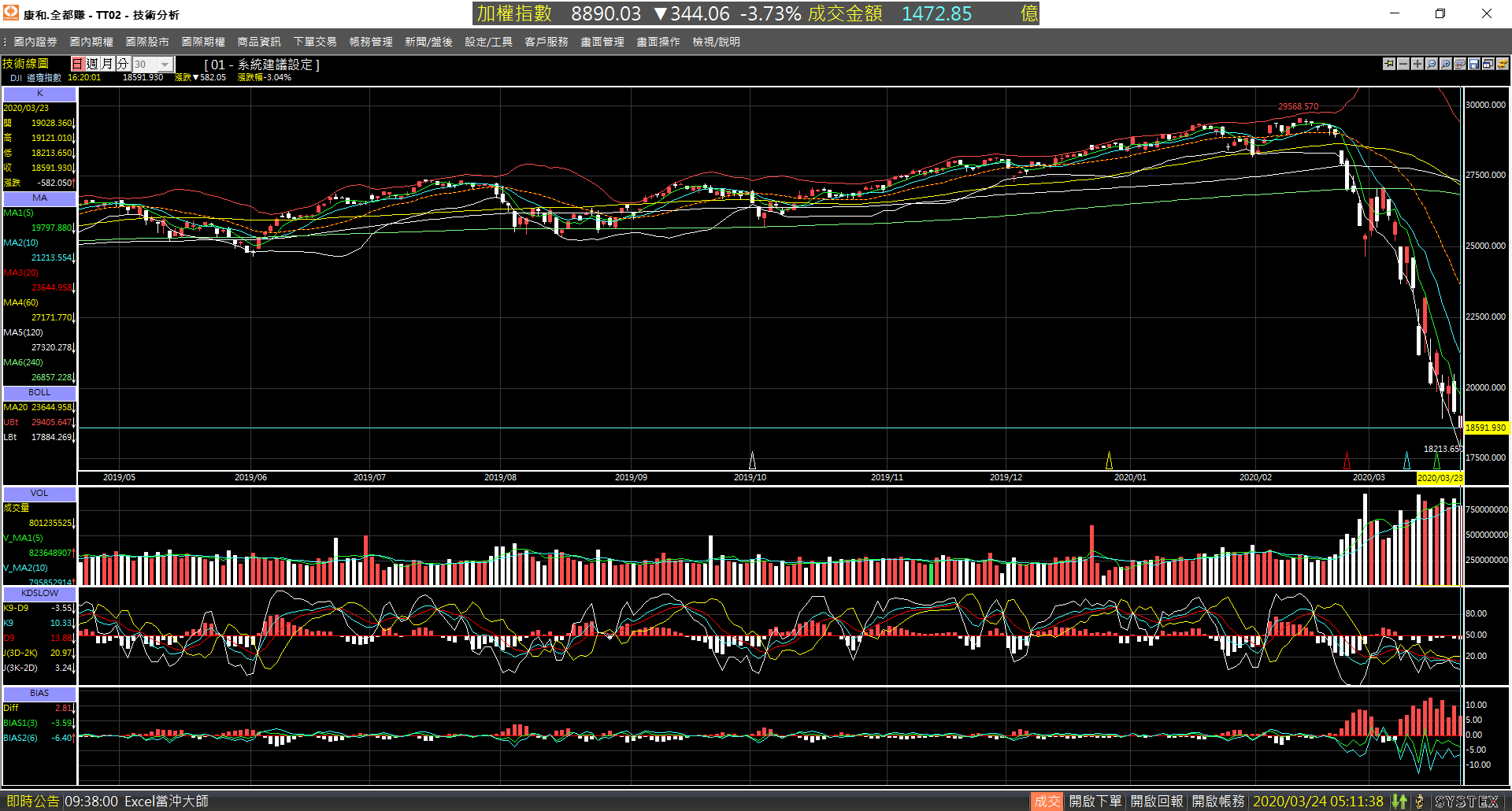The height and width of the screenshot is (811, 1512).
Task: Click the 即時公告 announcement label
Action: [x=32, y=802]
